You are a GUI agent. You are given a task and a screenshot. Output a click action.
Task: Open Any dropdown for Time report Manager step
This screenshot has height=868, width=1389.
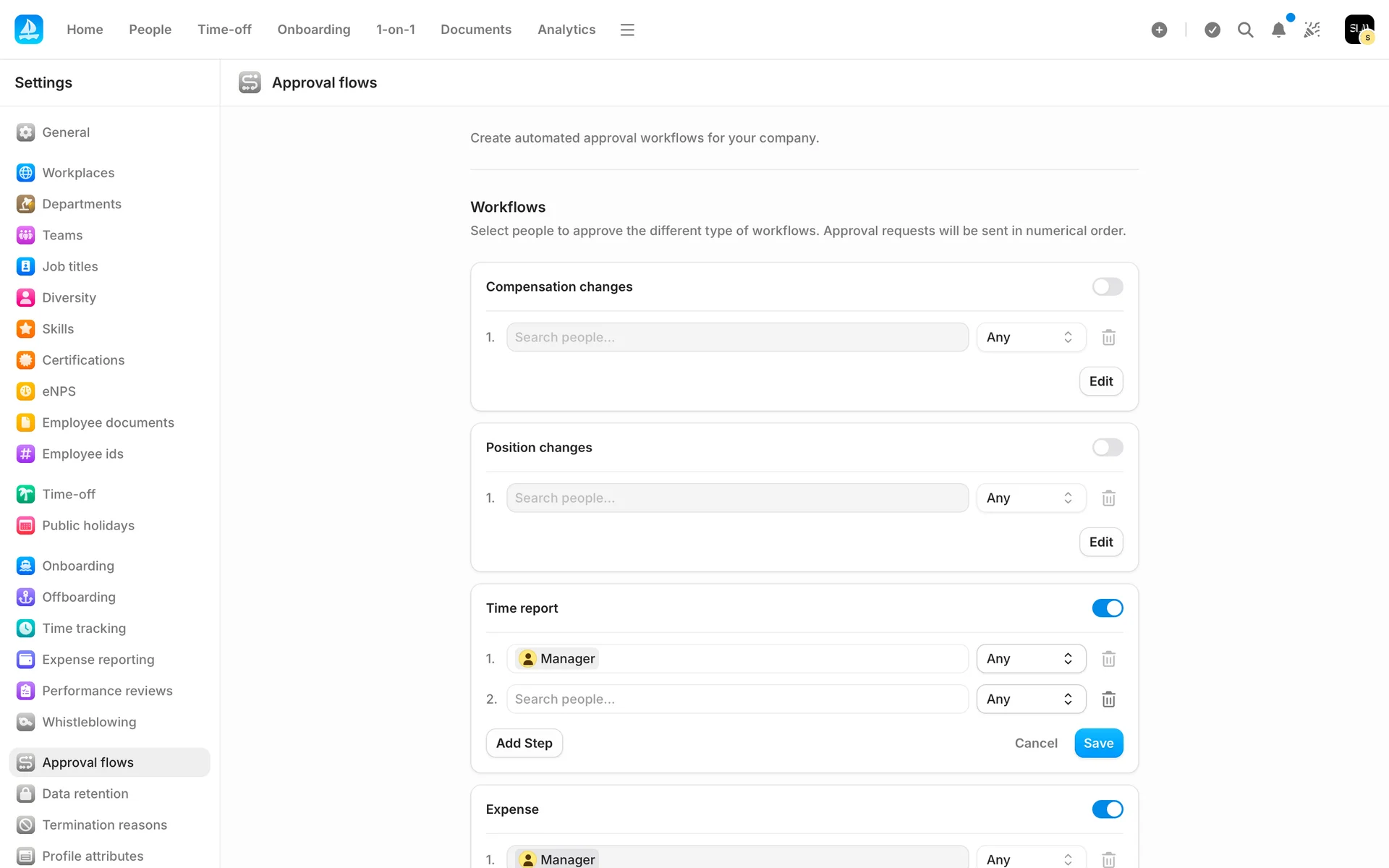(1030, 659)
